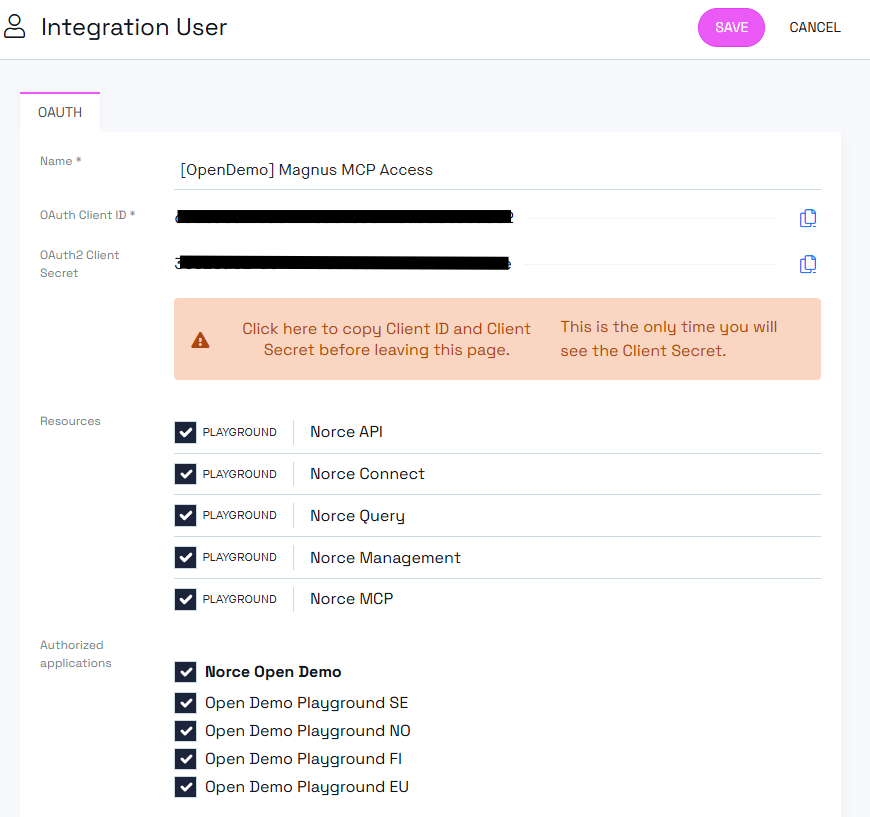The height and width of the screenshot is (817, 870).
Task: Click the 'Norce Connect' resource label
Action: (367, 474)
